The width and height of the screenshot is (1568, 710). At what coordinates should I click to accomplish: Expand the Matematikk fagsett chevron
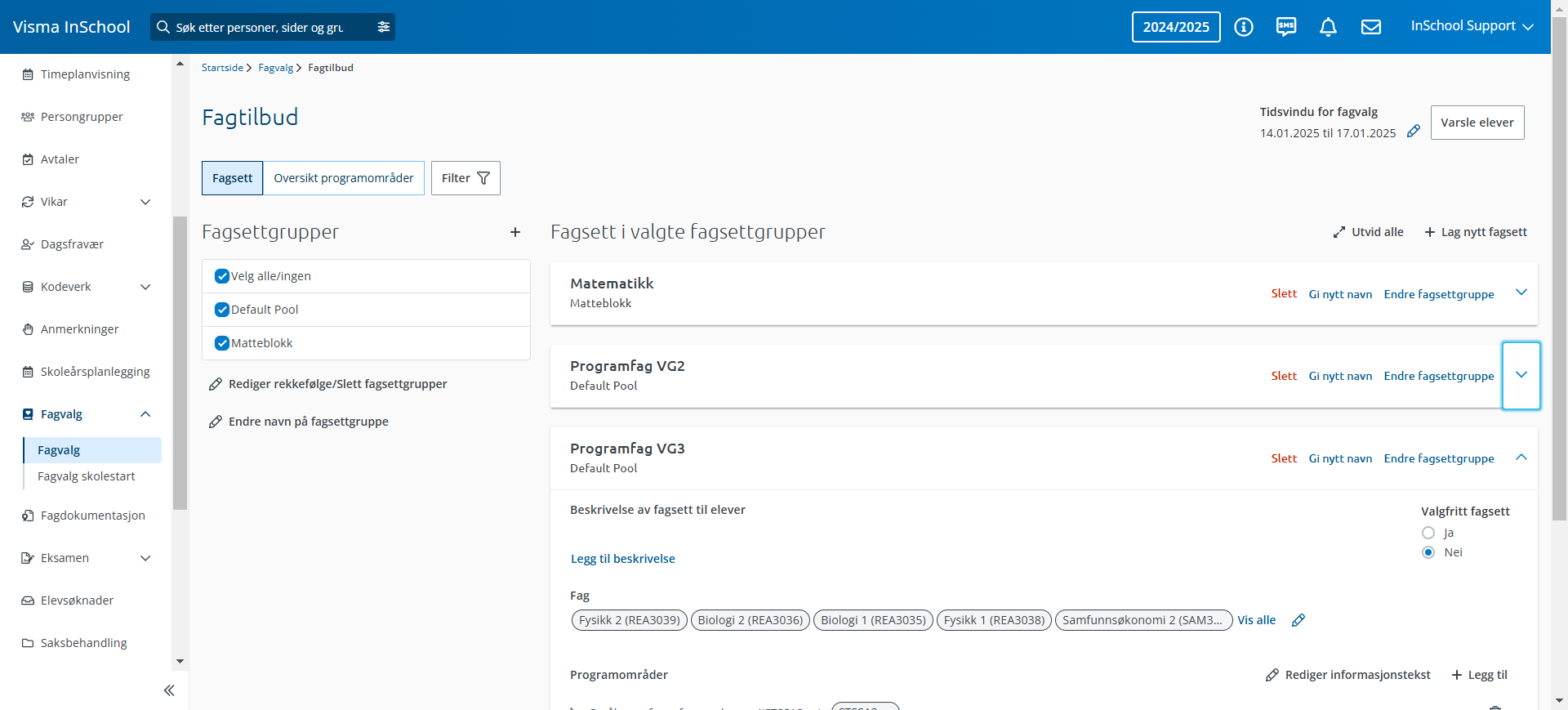click(x=1521, y=292)
